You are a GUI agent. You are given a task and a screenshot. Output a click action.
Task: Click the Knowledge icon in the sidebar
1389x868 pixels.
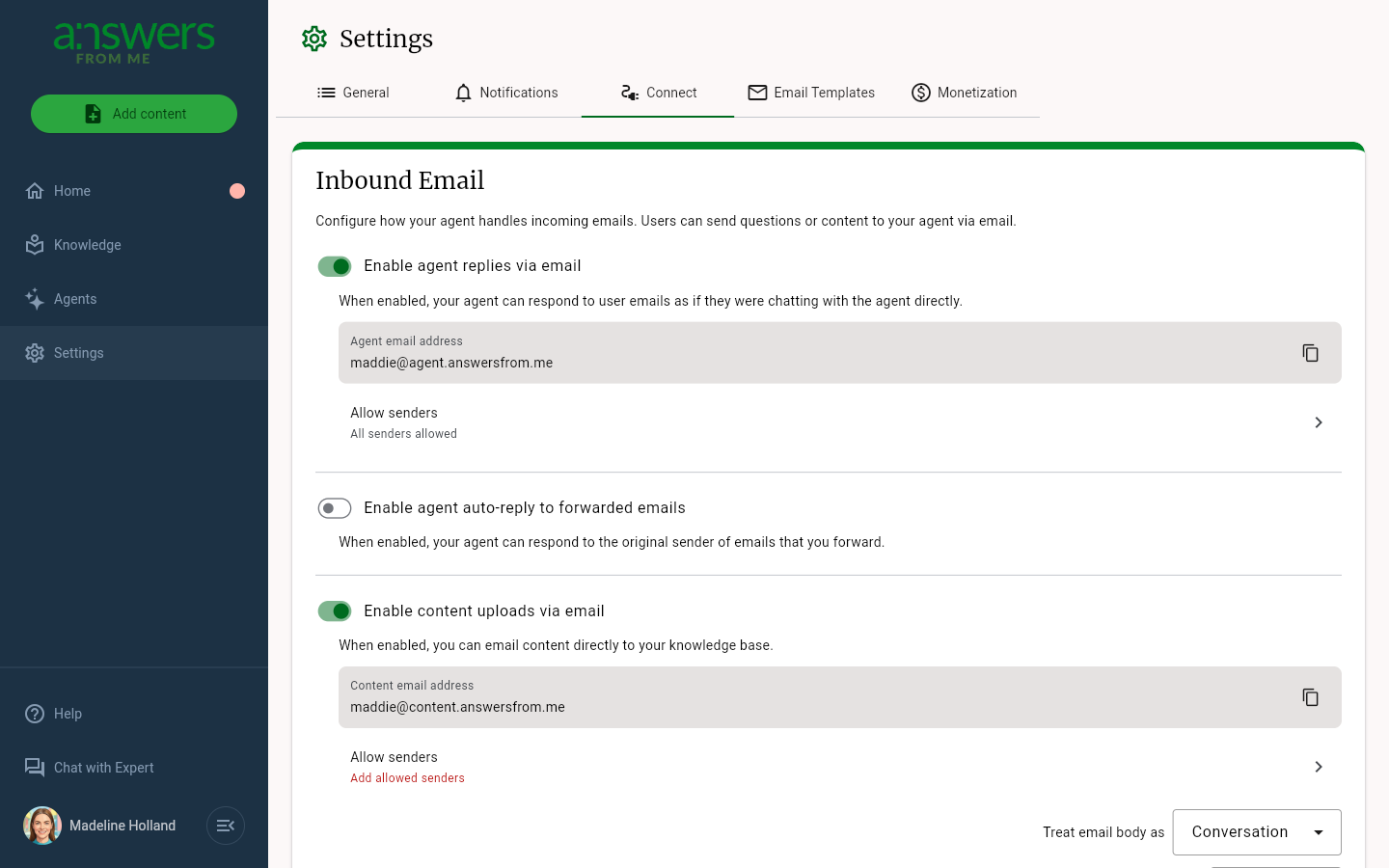click(35, 245)
